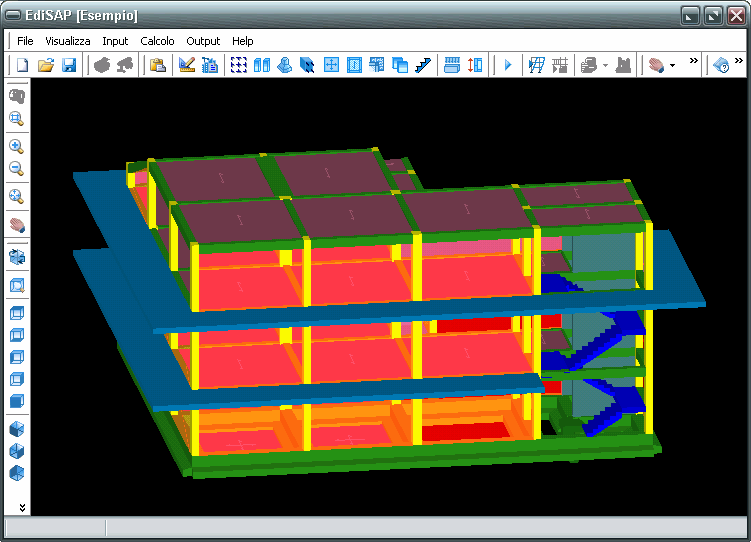Click the staircase icon in the toolbar
The width and height of the screenshot is (751, 542).
coord(423,65)
